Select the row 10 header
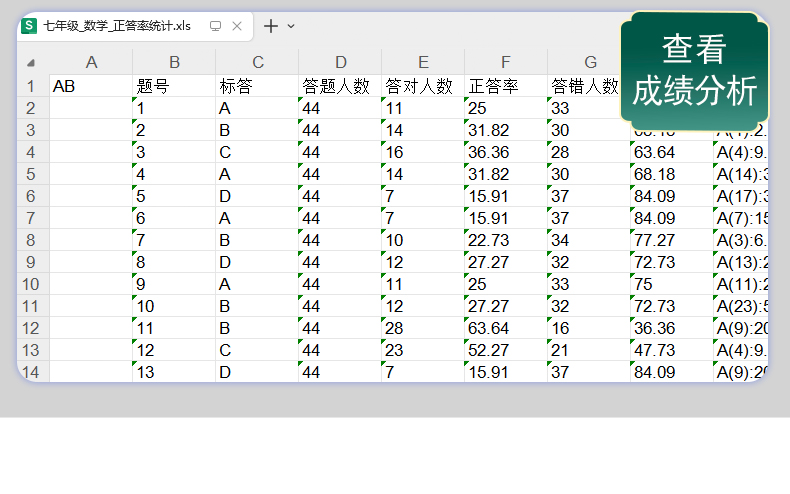The height and width of the screenshot is (494, 790). 31,284
